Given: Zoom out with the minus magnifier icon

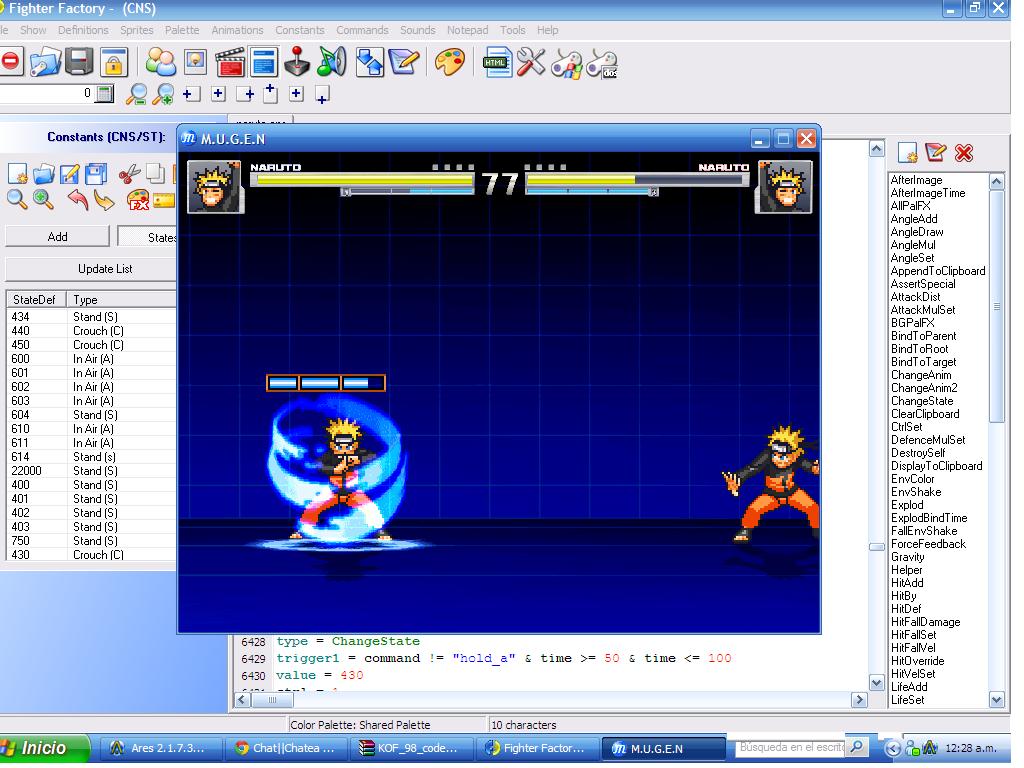Looking at the screenshot, I should coord(136,94).
